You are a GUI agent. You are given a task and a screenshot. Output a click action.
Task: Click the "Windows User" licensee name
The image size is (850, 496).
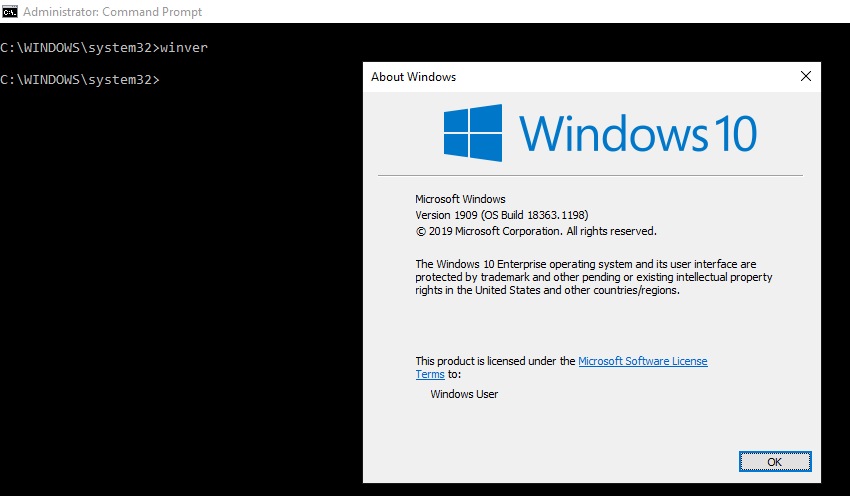tap(464, 394)
